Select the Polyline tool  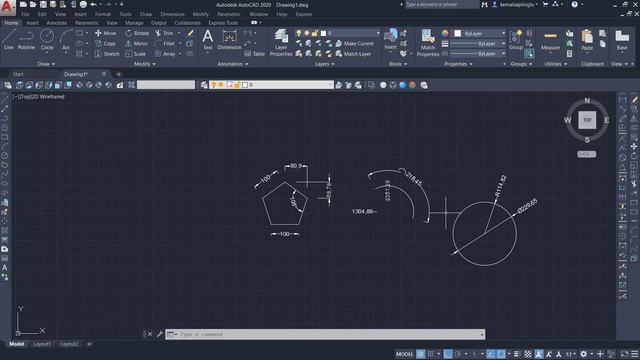click(26, 40)
